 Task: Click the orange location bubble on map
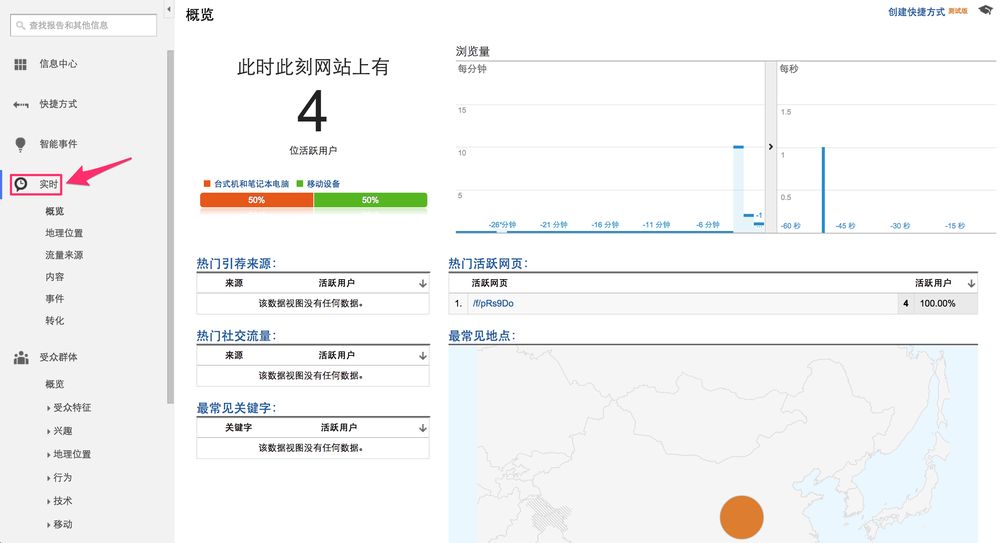point(742,517)
